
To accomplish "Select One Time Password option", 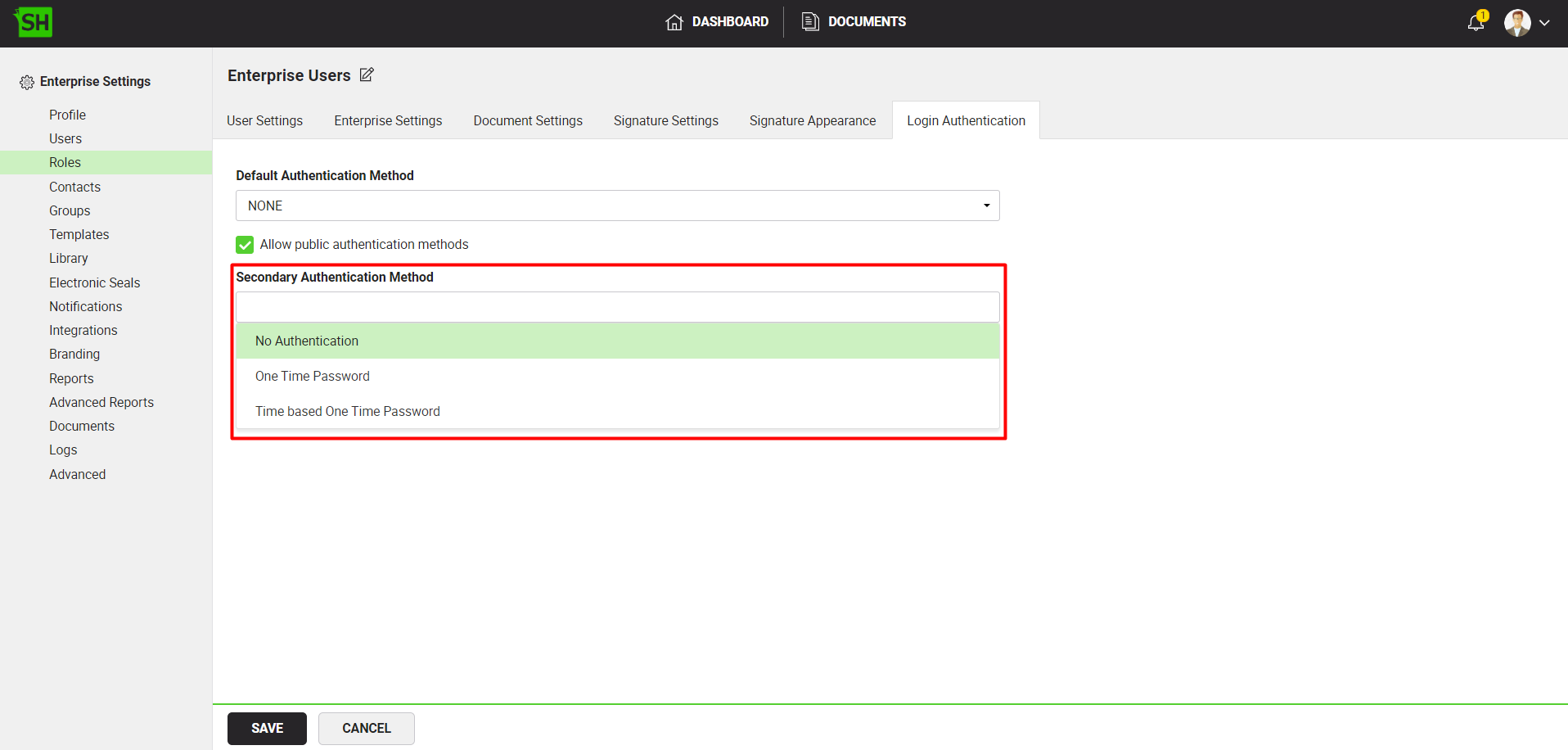I will tap(313, 377).
